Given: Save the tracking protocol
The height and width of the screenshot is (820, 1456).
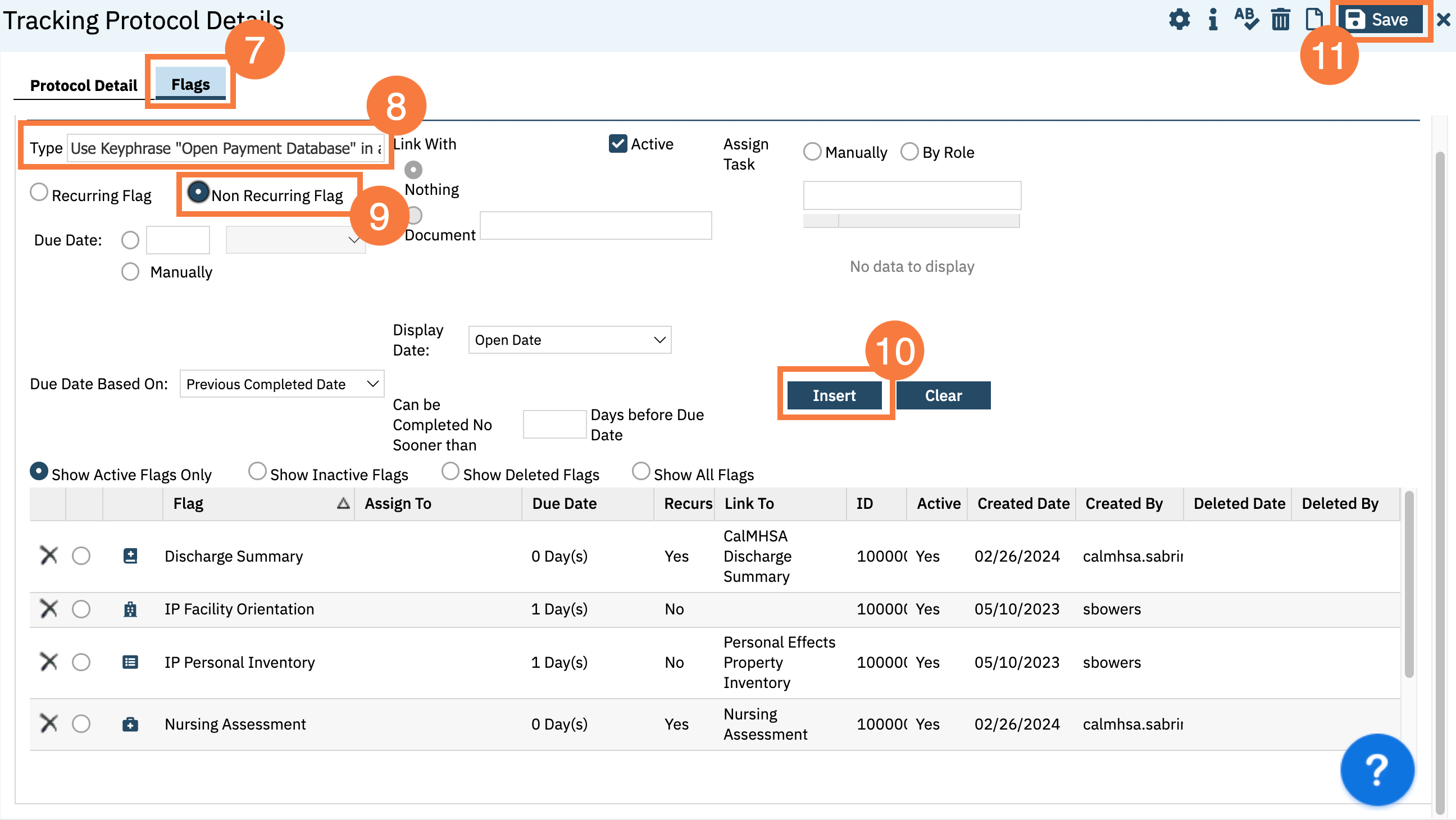Looking at the screenshot, I should click(x=1380, y=20).
